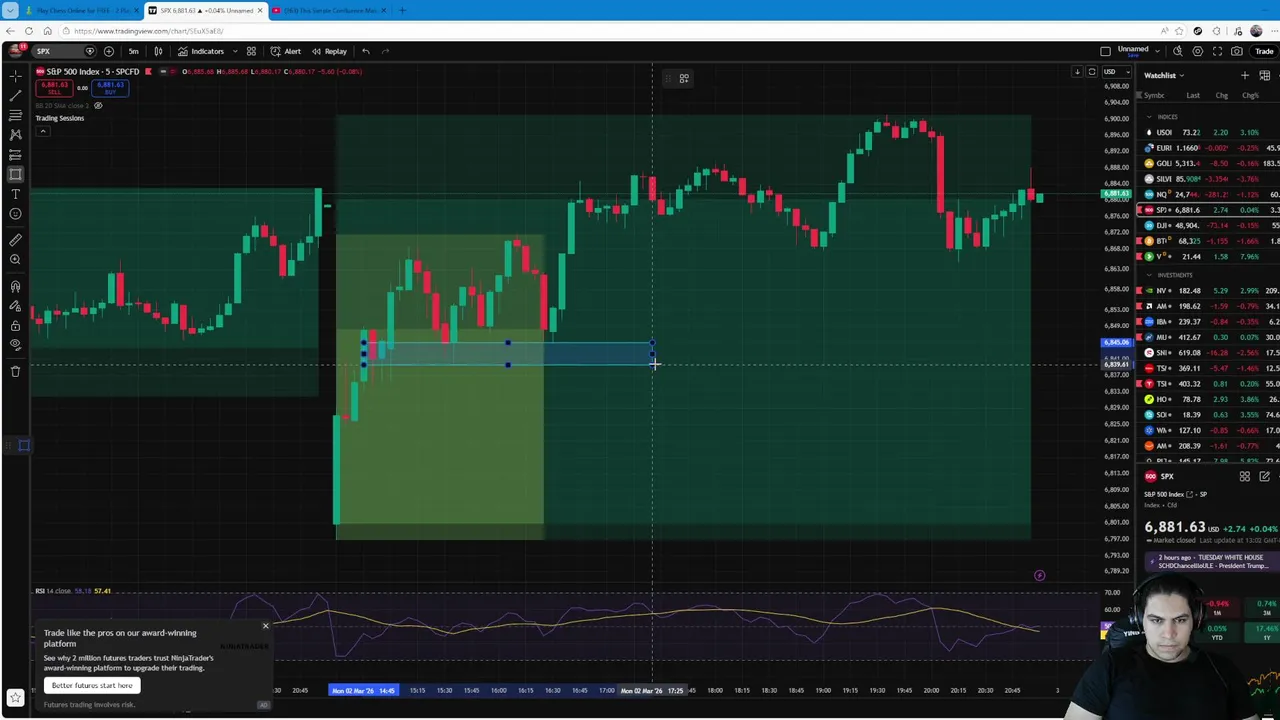The image size is (1280, 720).
Task: Open watchlist advanced view grid icon
Action: click(x=1265, y=75)
